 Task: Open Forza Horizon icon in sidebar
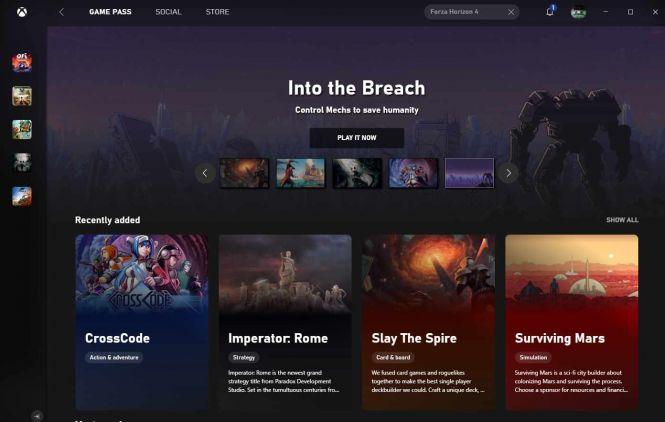point(22,196)
